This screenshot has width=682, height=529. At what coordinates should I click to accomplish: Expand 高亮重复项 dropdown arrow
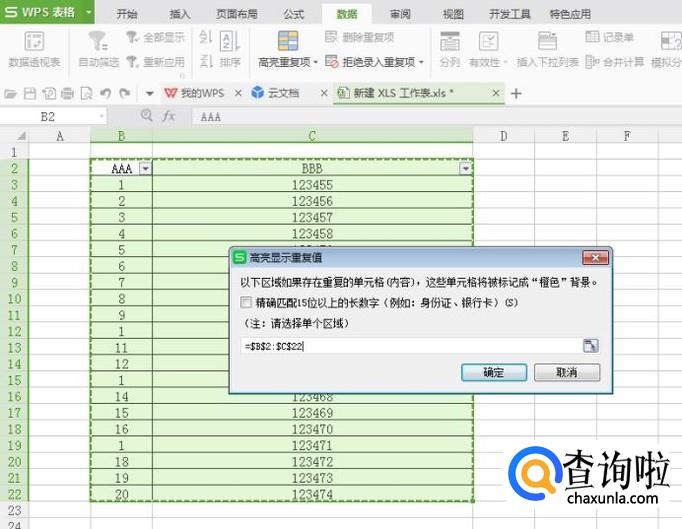315,63
